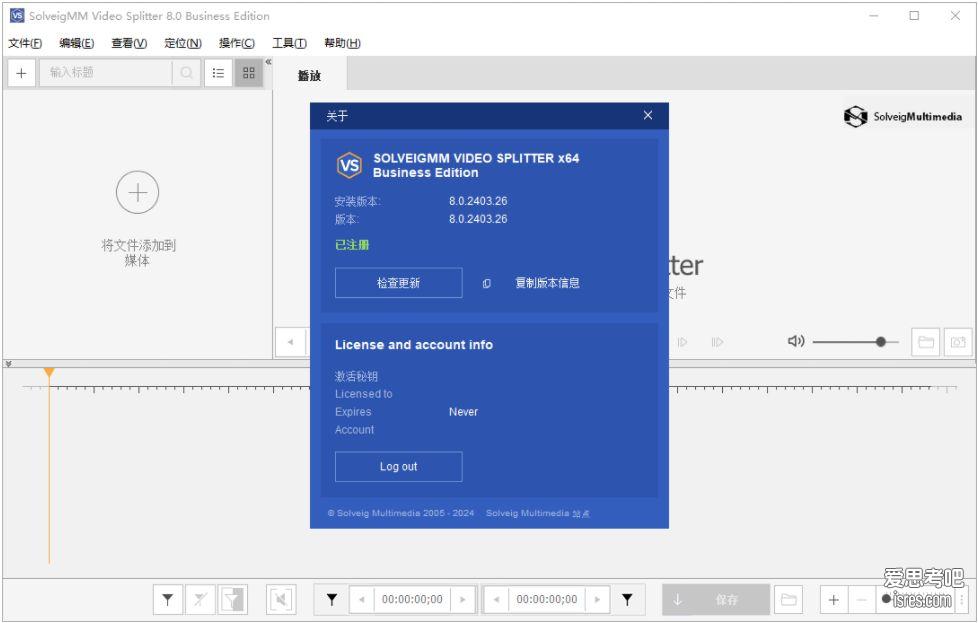
Task: Click the VS hexagon logo in About dialog
Action: (x=349, y=165)
